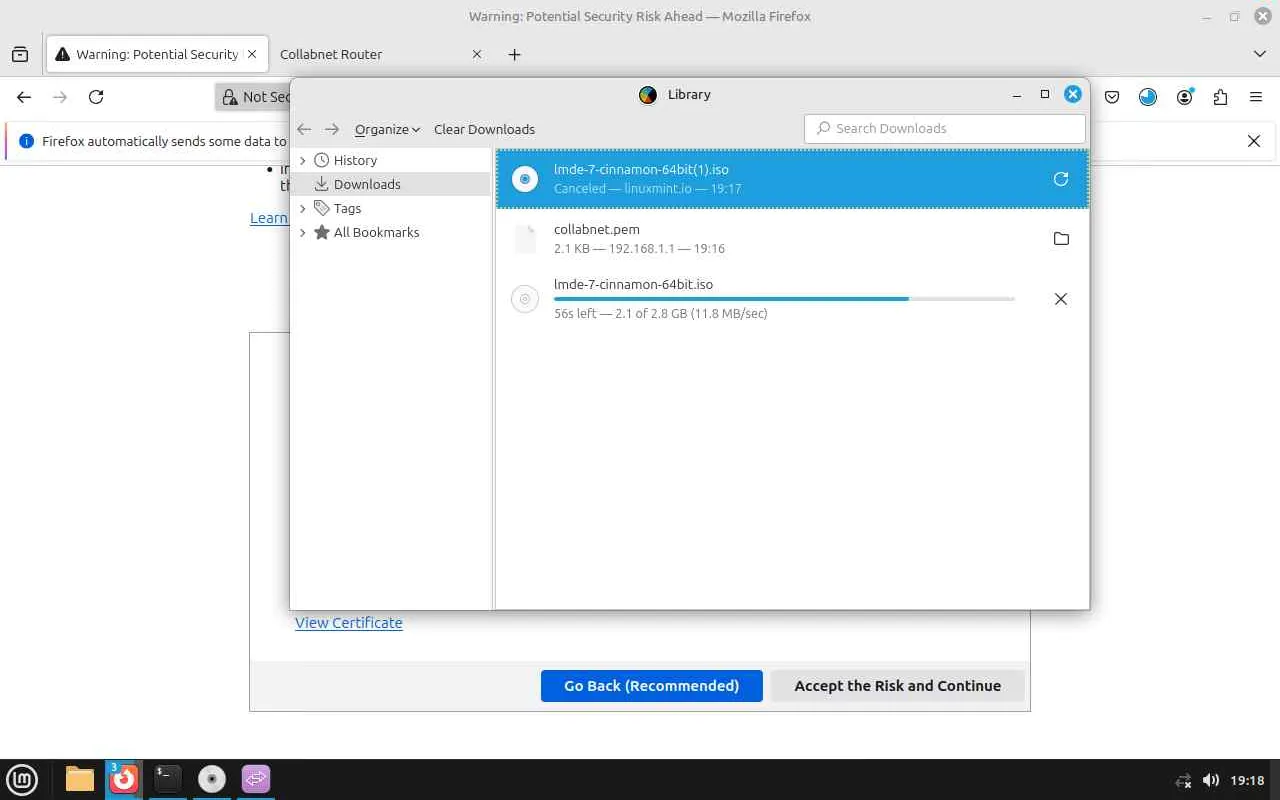Click Accept the Risk and Continue
Viewport: 1280px width, 800px height.
[897, 686]
